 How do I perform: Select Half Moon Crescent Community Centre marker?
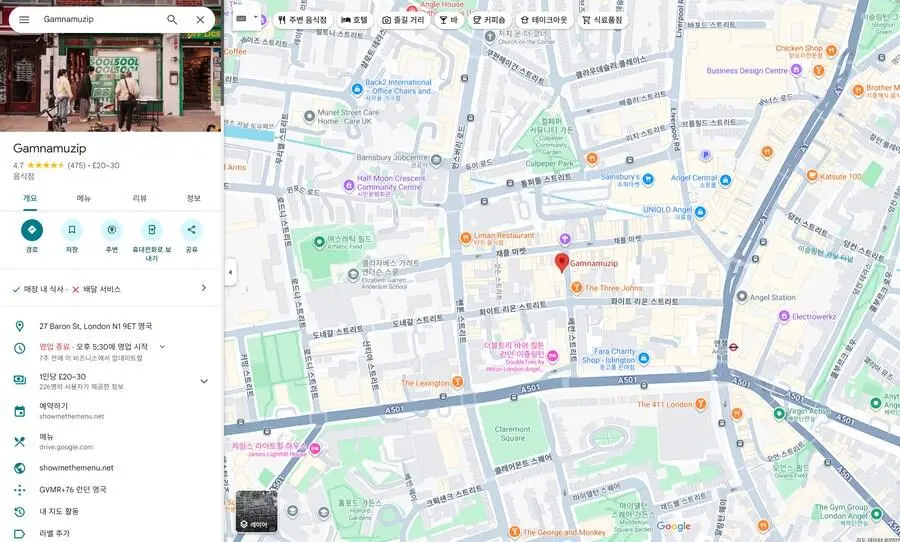pyautogui.click(x=348, y=185)
